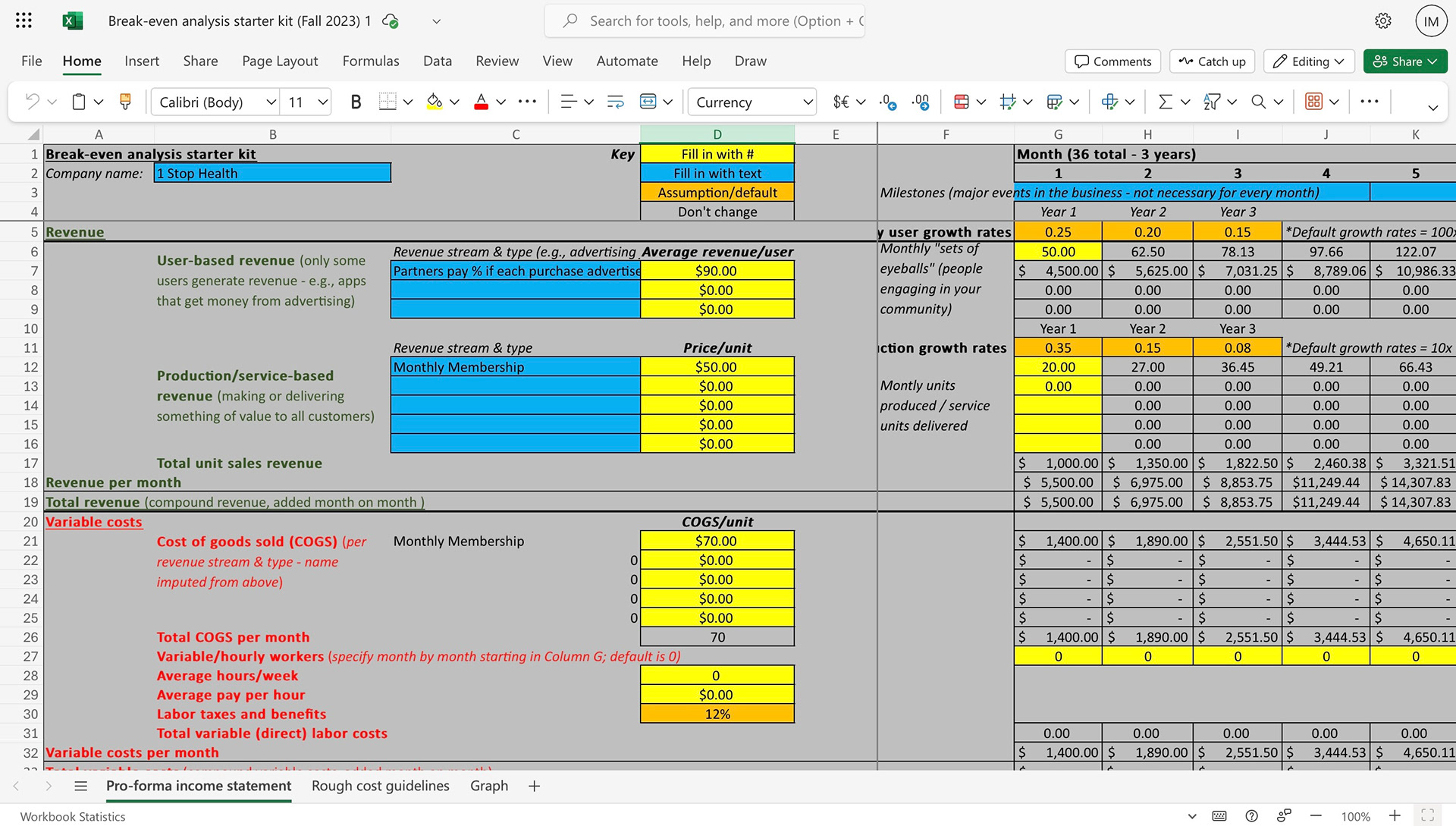This screenshot has height=826, width=1456.
Task: Click Find and Select magnifier
Action: tap(1258, 102)
